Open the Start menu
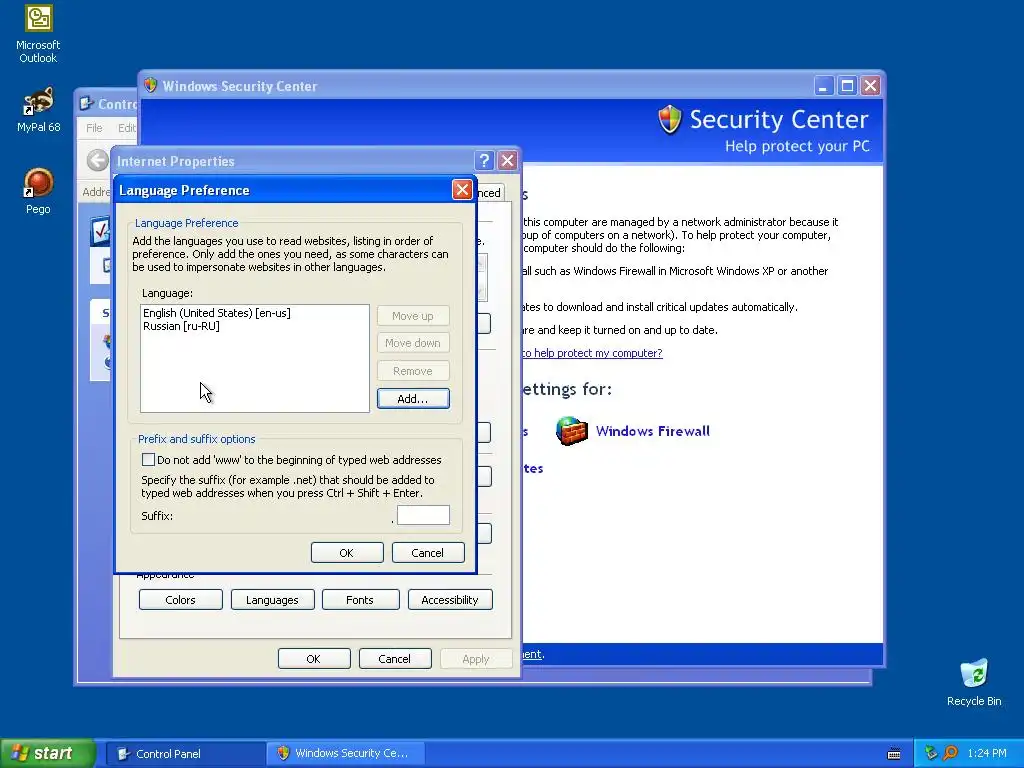This screenshot has height=768, width=1024. 48,753
